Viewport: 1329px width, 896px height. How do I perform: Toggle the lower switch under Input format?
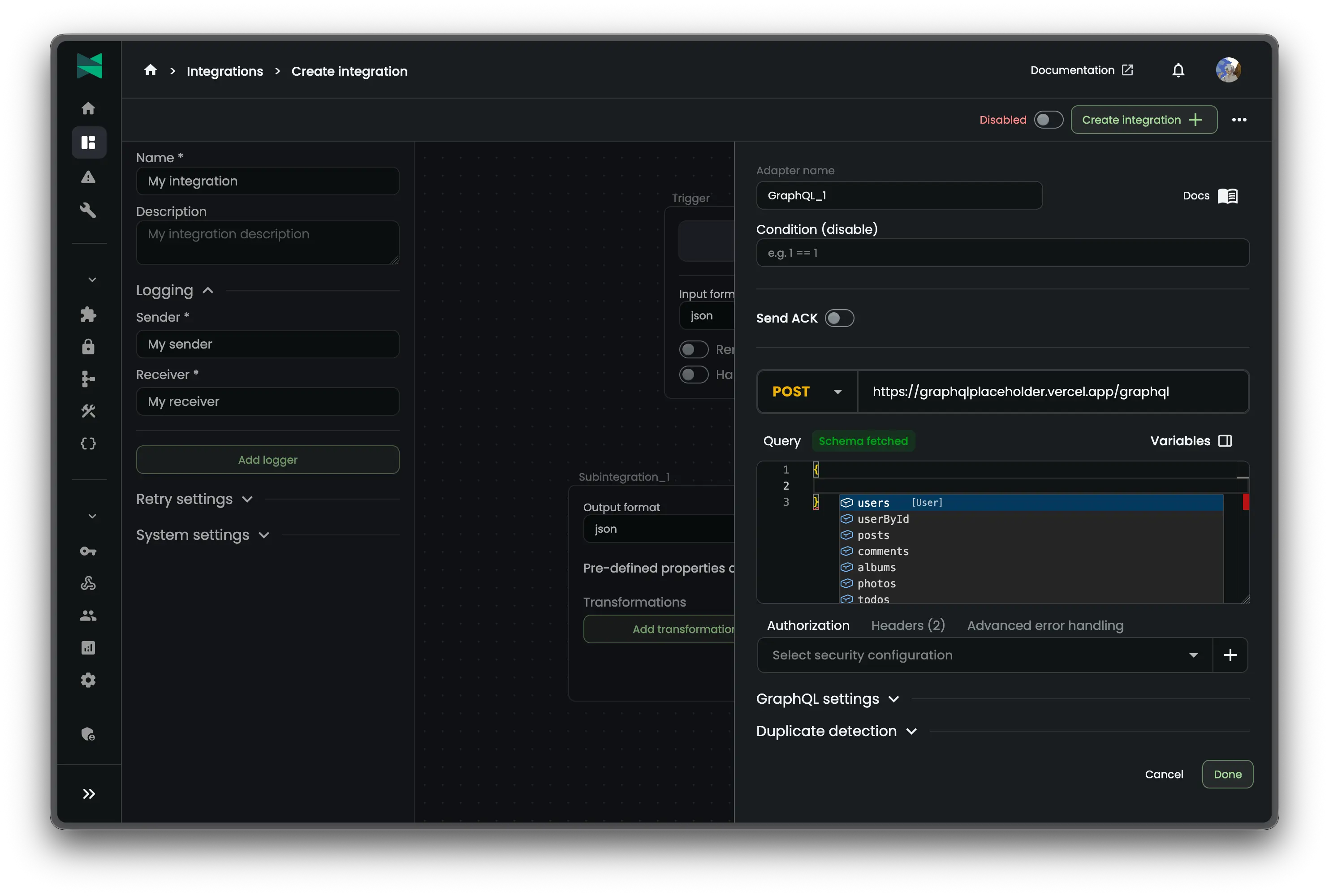tap(694, 374)
